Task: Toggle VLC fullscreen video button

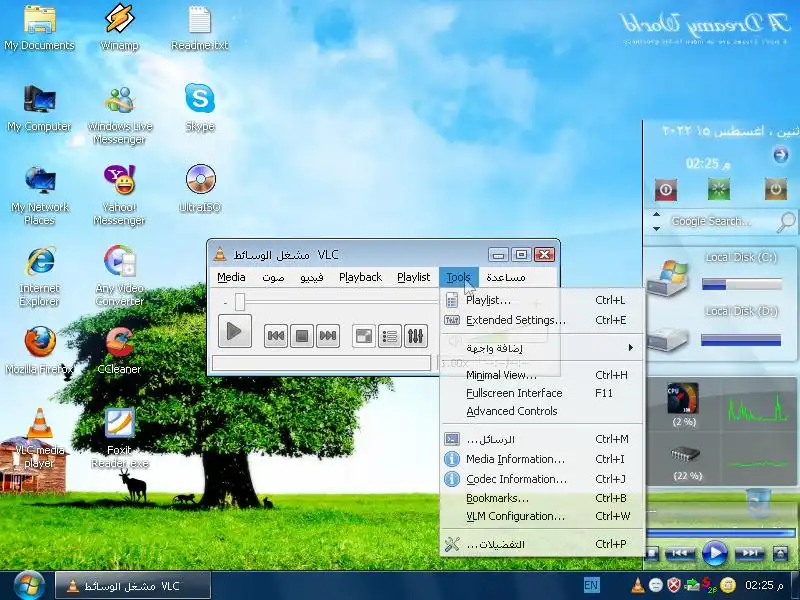Action: (364, 336)
